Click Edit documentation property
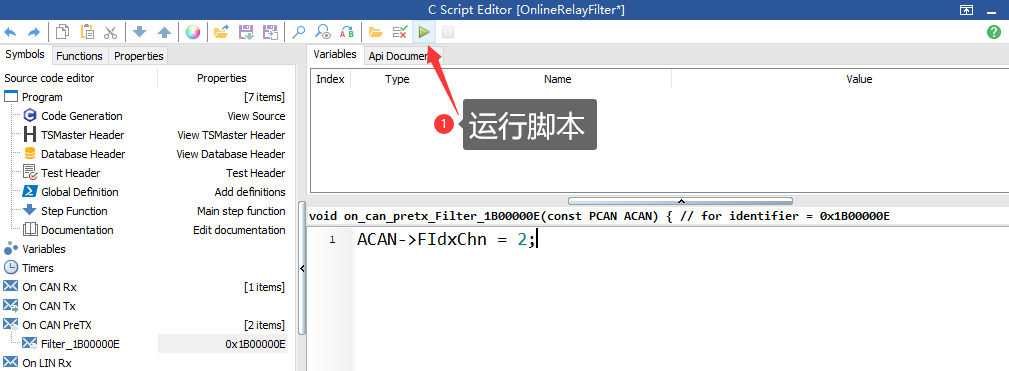This screenshot has width=1009, height=371. (239, 230)
